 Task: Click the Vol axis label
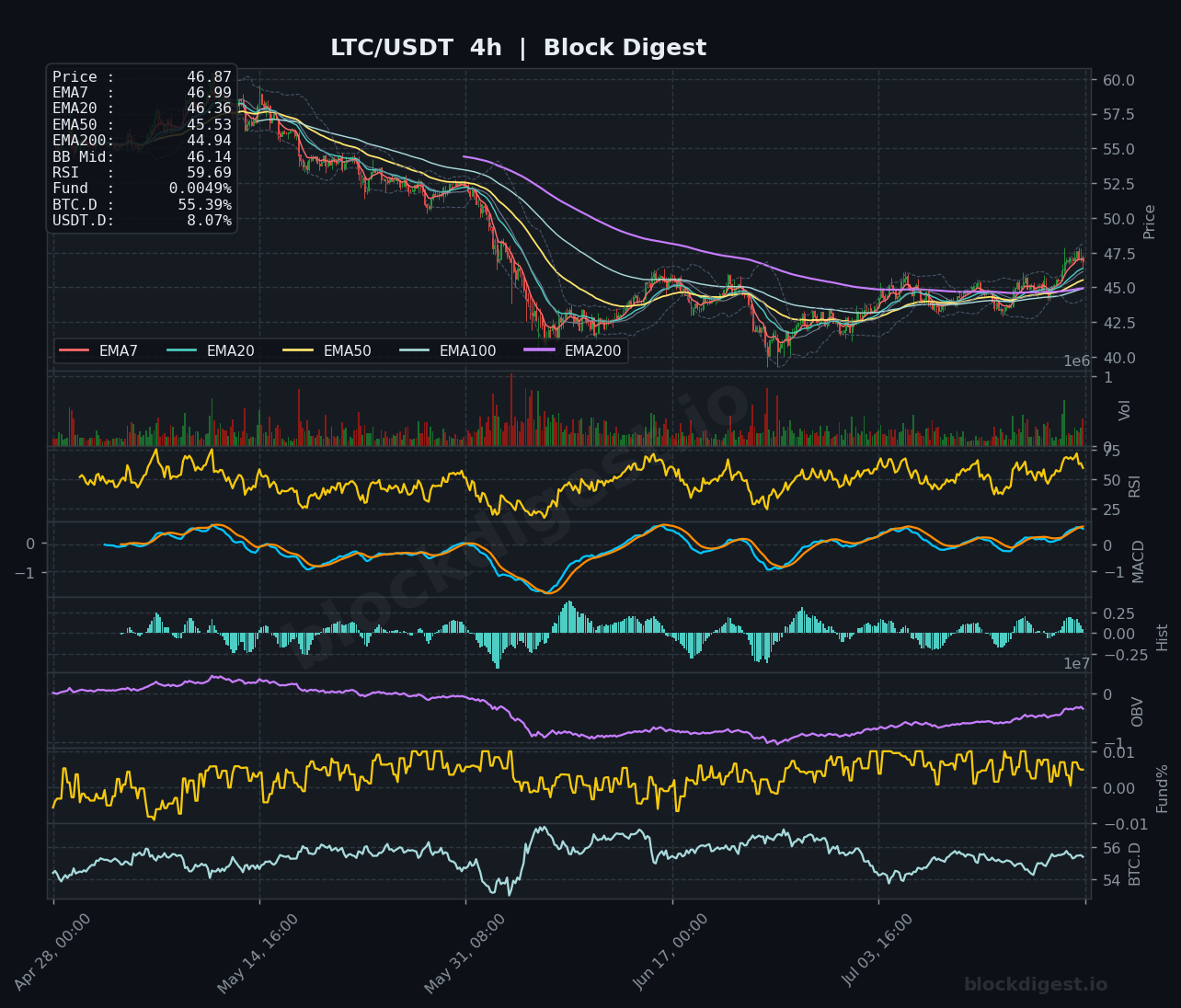point(1125,410)
